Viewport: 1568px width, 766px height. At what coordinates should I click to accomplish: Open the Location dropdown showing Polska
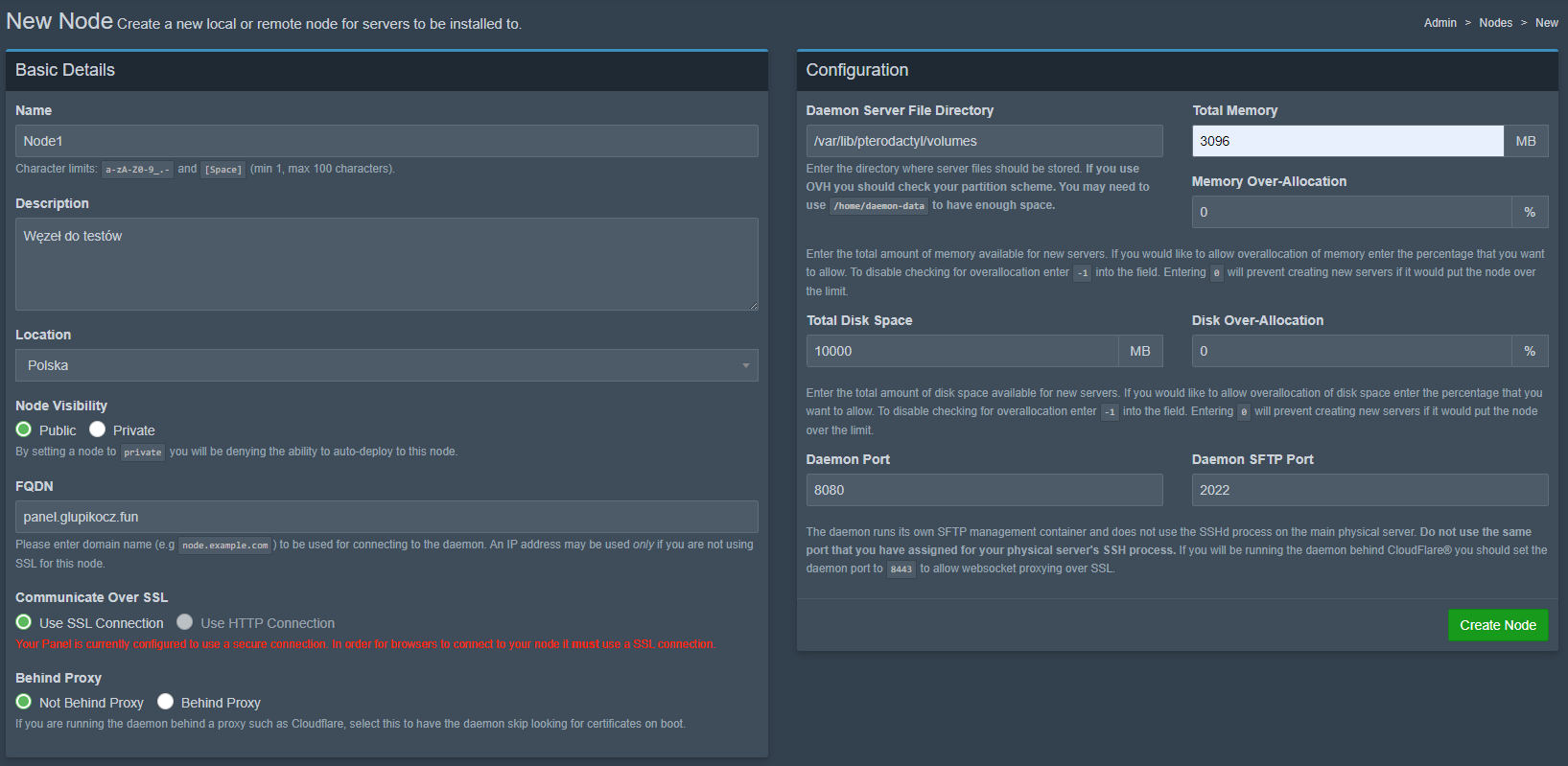(x=386, y=365)
